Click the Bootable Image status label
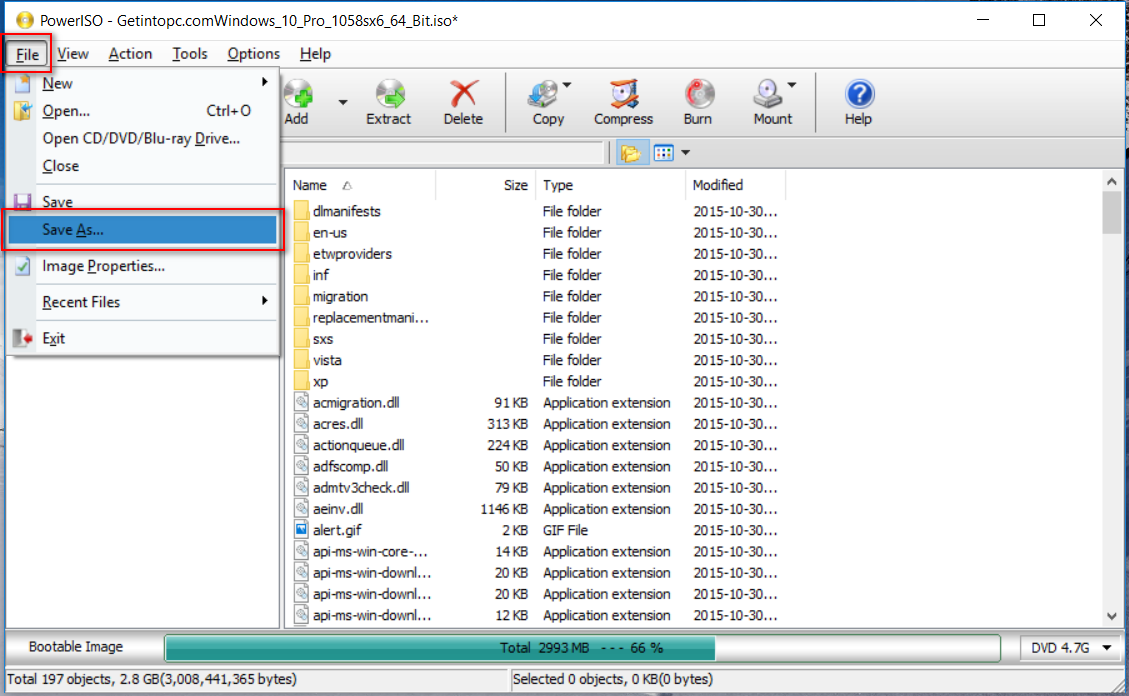This screenshot has width=1129, height=696. point(76,647)
